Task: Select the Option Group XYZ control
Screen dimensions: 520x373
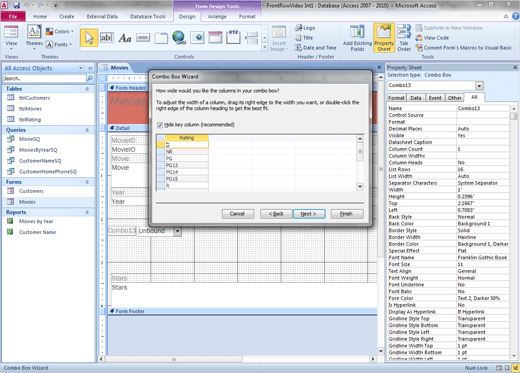Action: point(233,37)
